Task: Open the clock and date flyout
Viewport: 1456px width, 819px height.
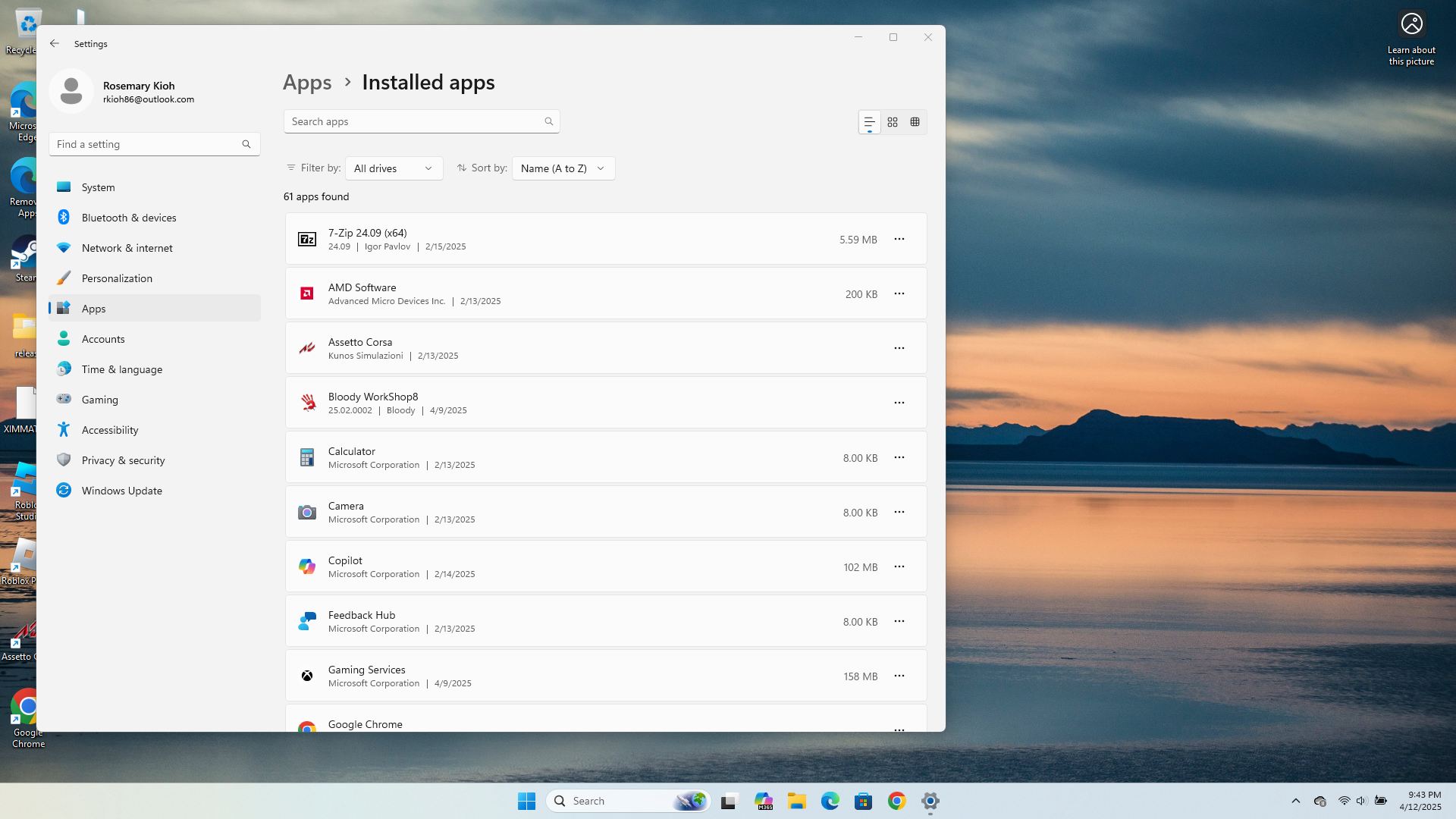Action: coord(1420,801)
